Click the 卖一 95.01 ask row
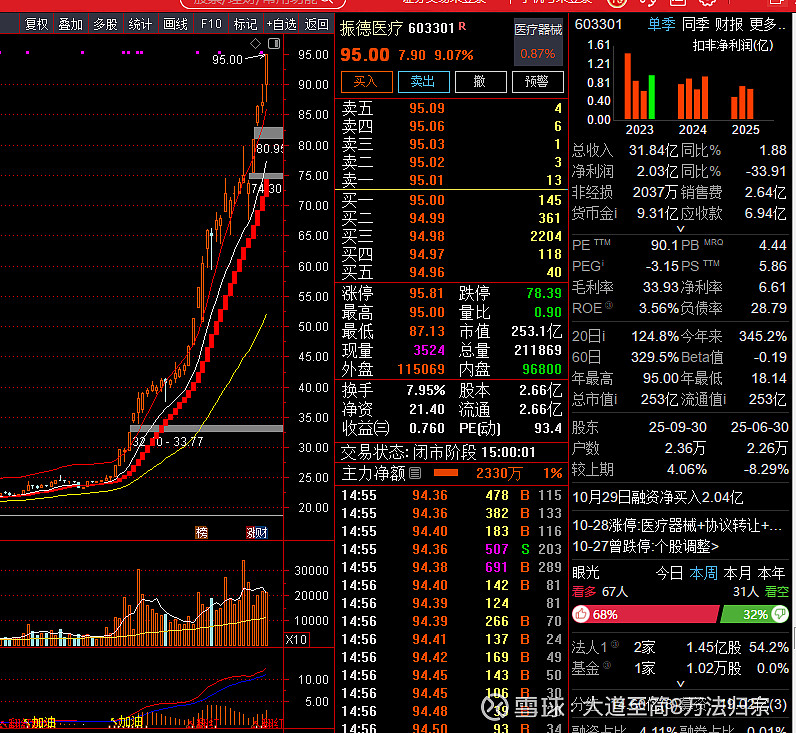 pos(451,180)
